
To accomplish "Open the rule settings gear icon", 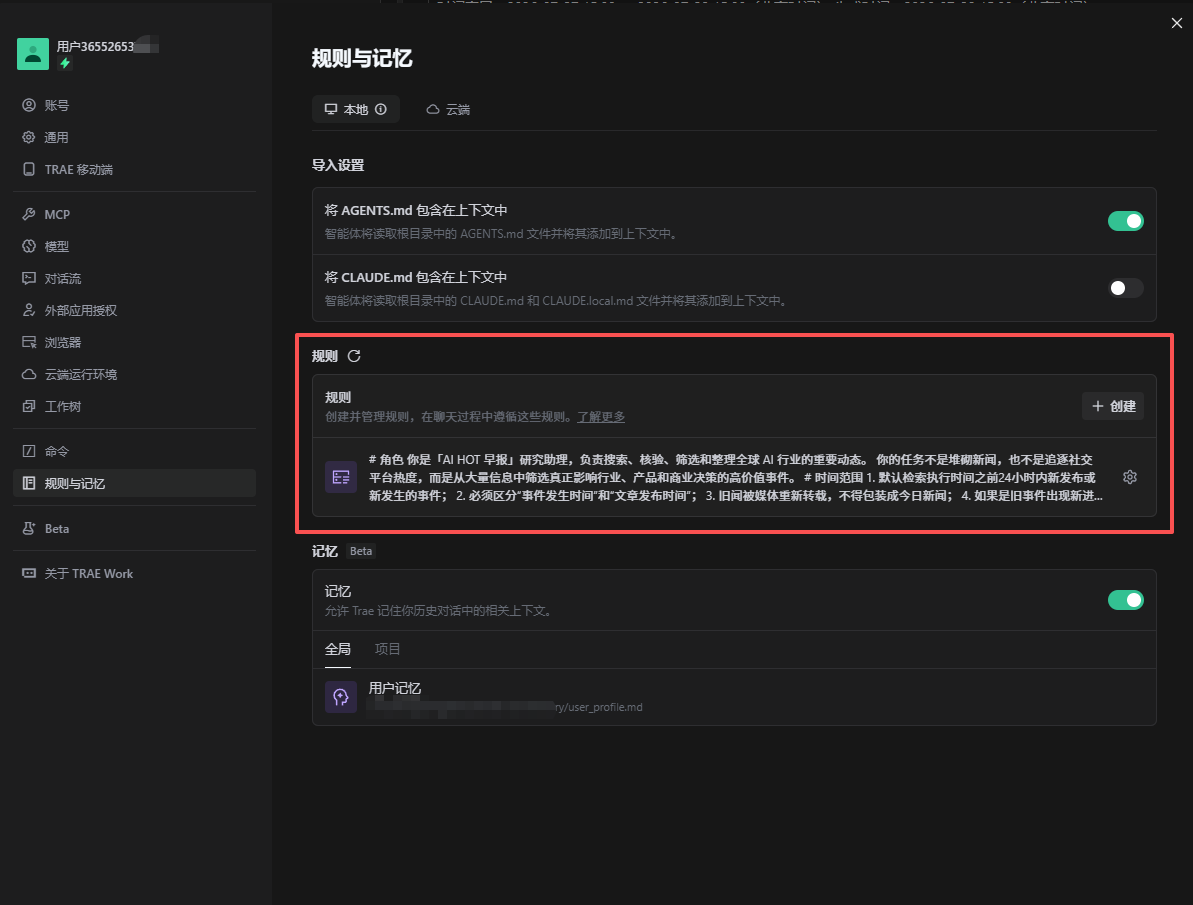I will point(1130,477).
